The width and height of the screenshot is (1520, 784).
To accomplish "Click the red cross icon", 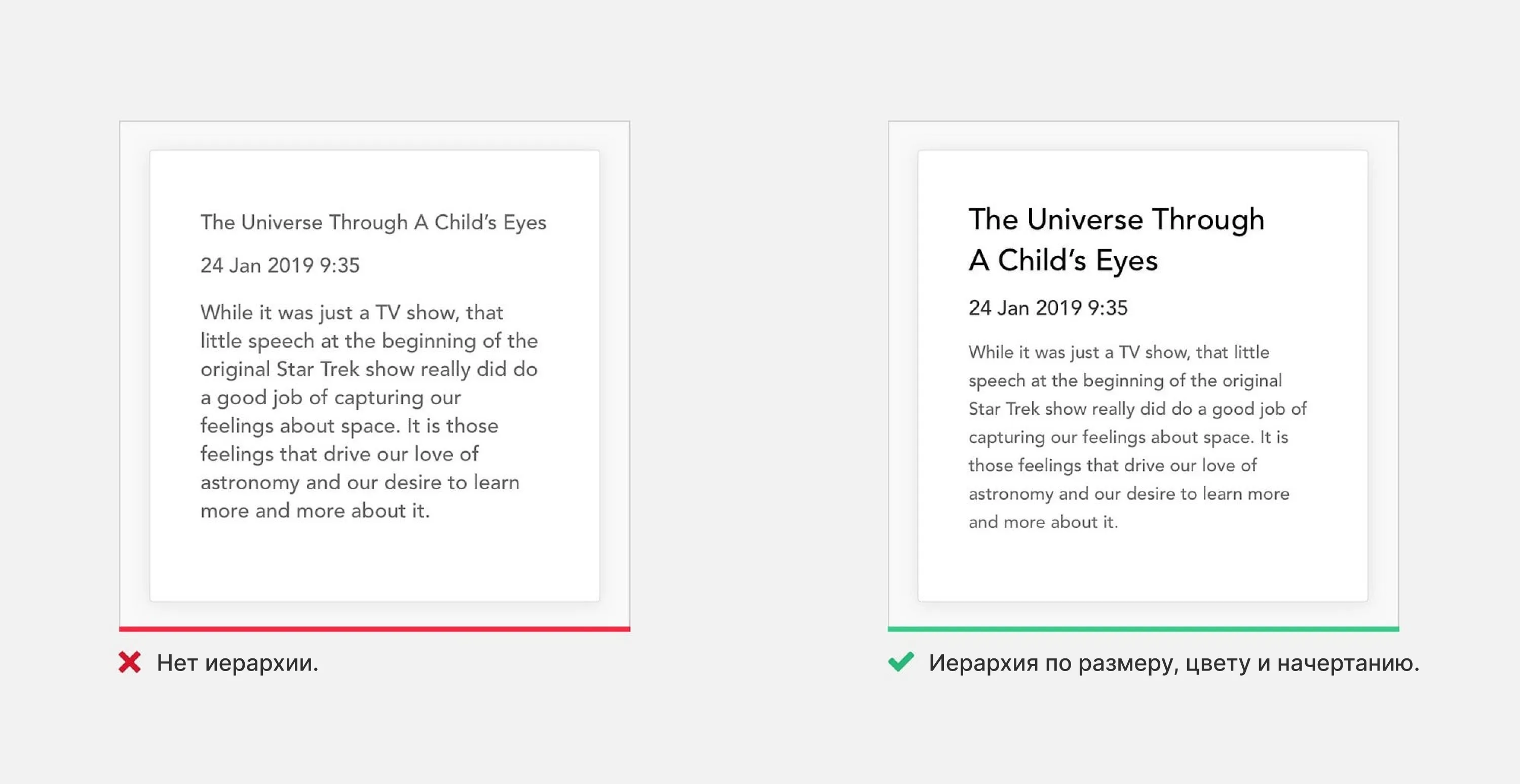I will pos(129,662).
